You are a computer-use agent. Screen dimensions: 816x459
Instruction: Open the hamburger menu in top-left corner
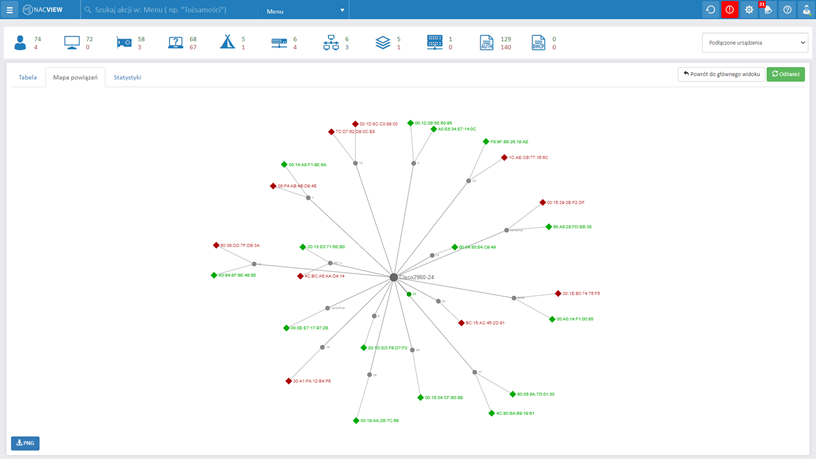coord(10,10)
